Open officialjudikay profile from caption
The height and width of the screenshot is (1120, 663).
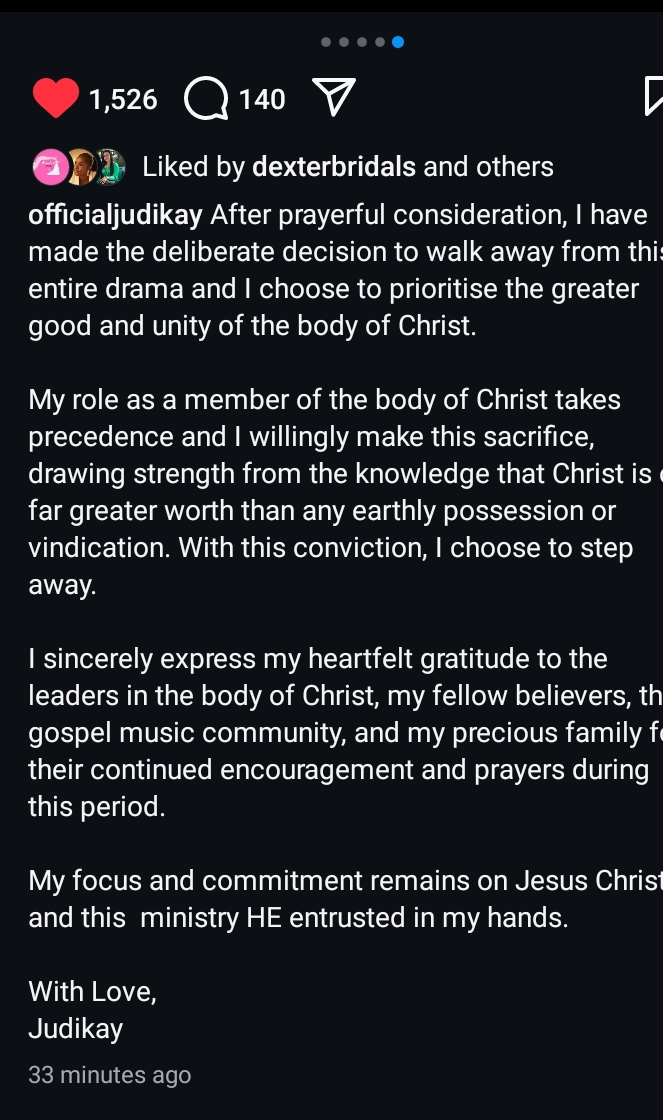tap(115, 215)
